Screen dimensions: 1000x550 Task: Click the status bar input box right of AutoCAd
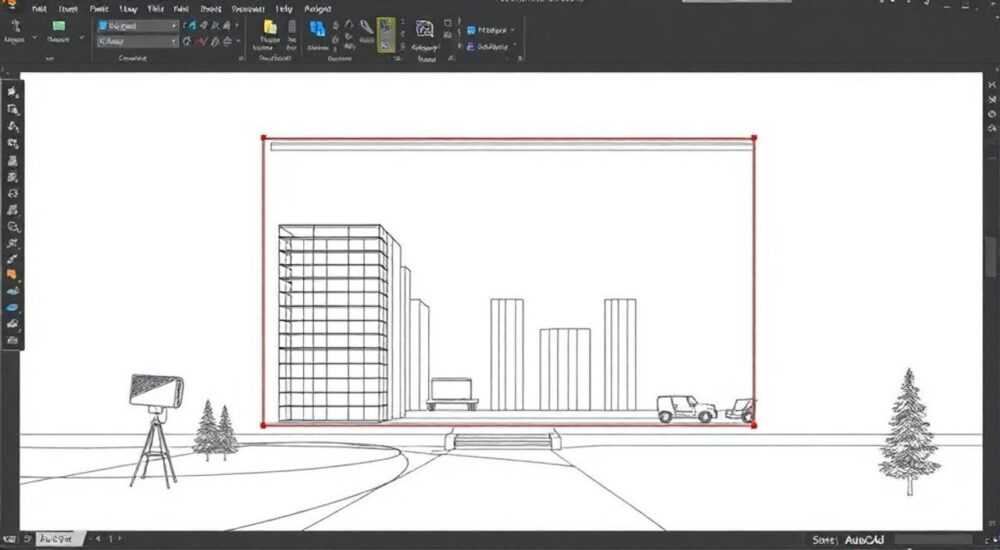934,540
